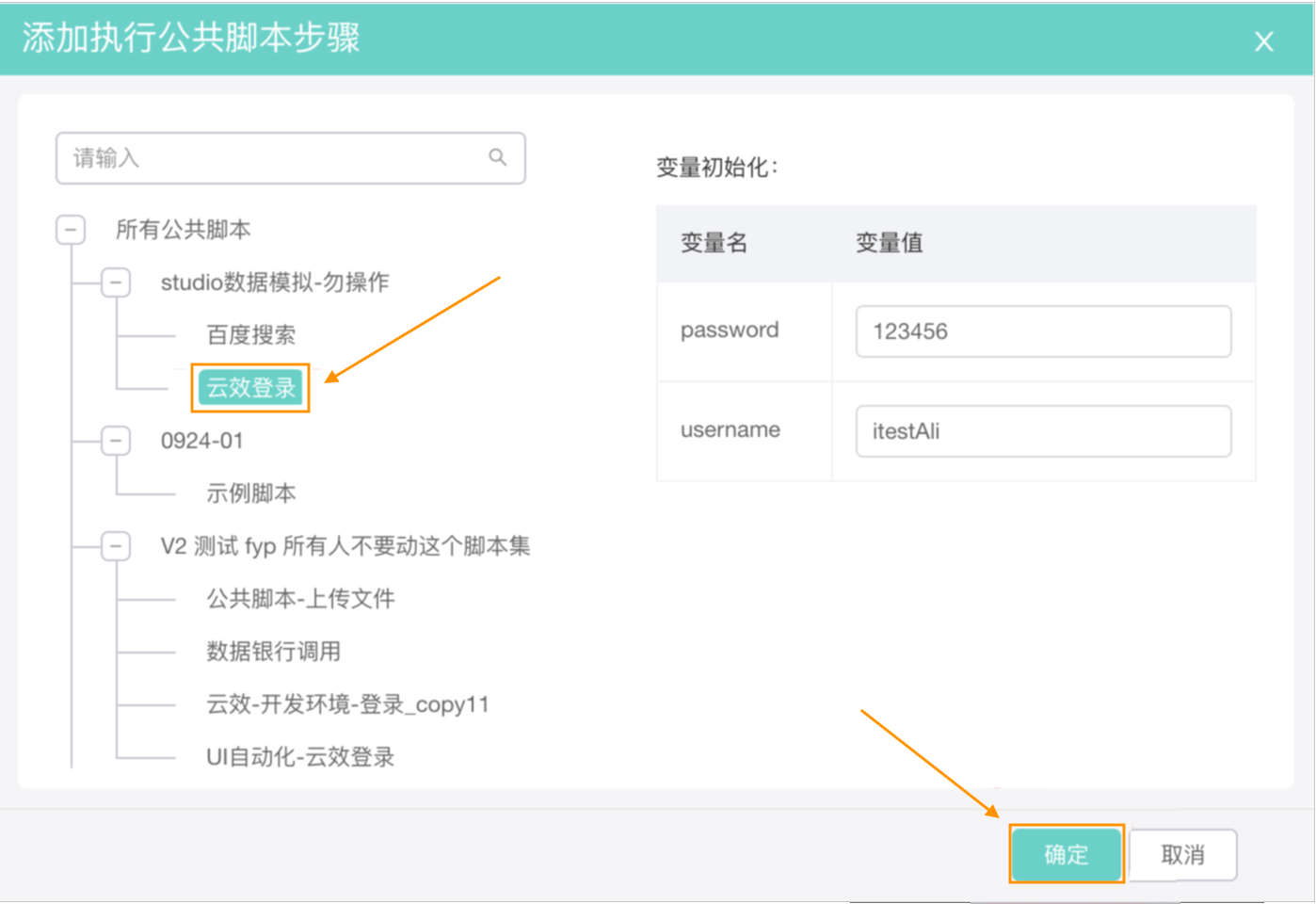Image resolution: width=1316 pixels, height=904 pixels.
Task: Click the 0924-01 folder label
Action: [201, 441]
